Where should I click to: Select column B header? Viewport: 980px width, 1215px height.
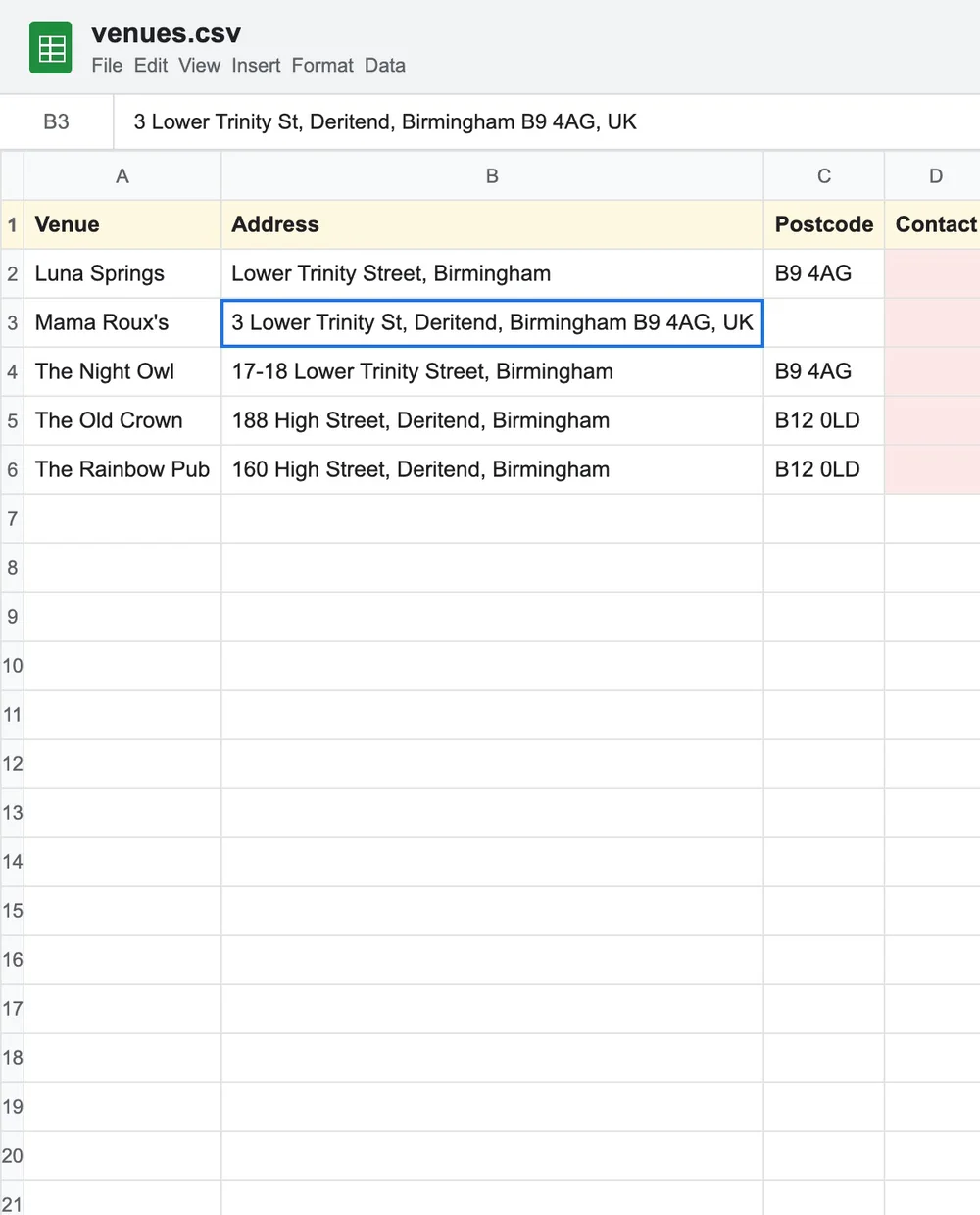(492, 176)
